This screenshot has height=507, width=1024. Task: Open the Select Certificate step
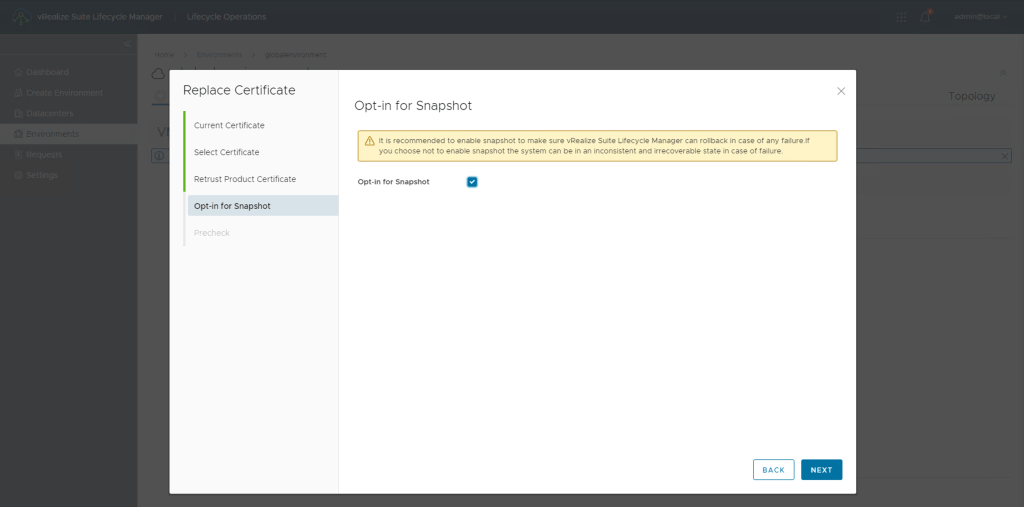pyautogui.click(x=226, y=152)
